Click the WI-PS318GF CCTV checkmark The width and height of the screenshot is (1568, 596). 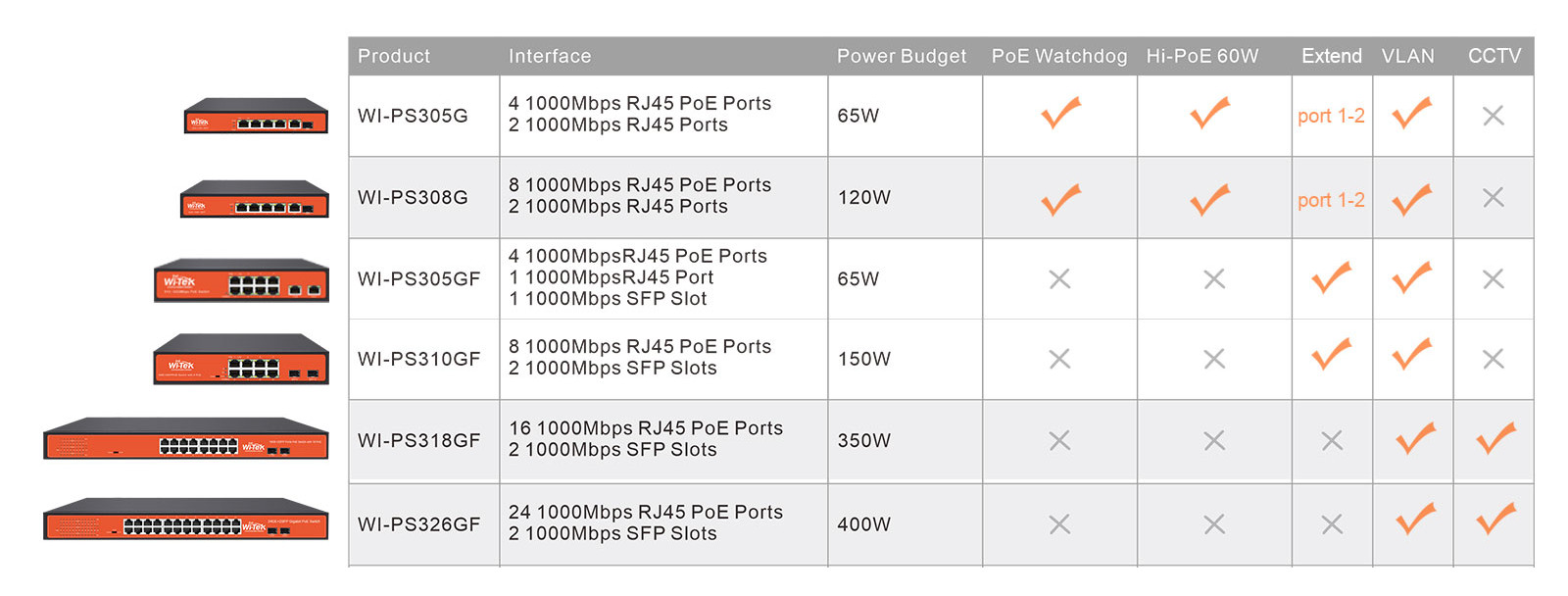pos(1495,438)
